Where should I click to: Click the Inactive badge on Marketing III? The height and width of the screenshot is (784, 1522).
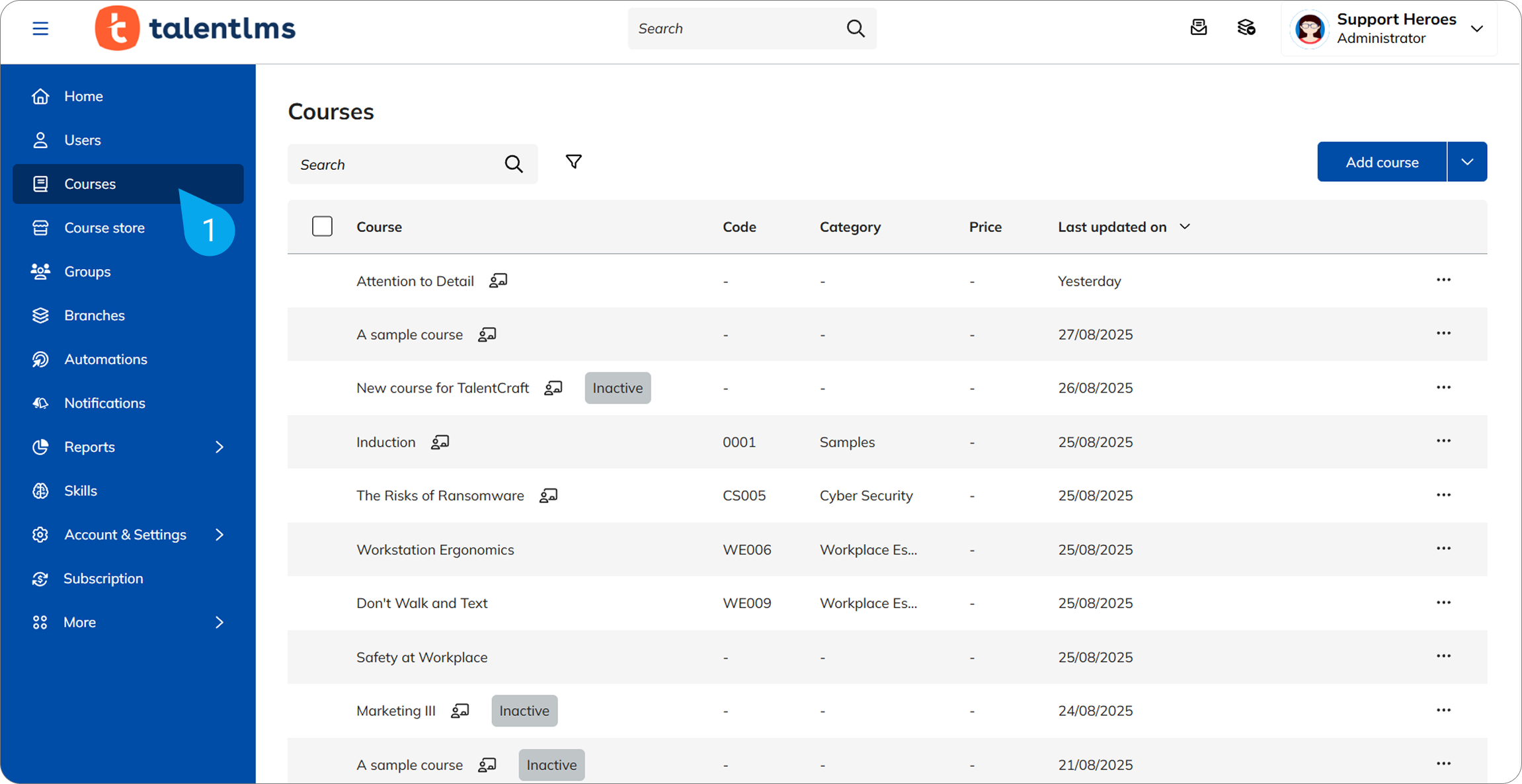tap(524, 711)
